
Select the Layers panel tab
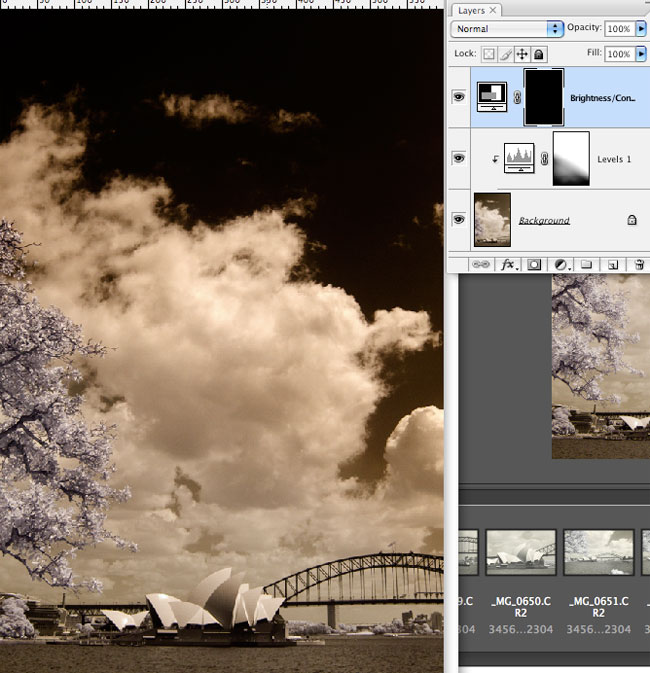click(x=472, y=10)
